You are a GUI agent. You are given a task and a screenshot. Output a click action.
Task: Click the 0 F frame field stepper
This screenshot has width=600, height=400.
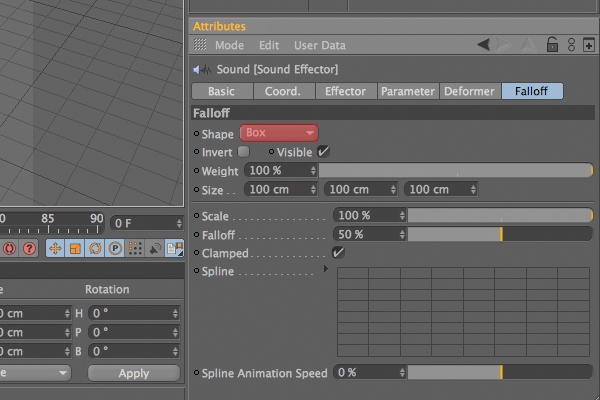pyautogui.click(x=179, y=224)
